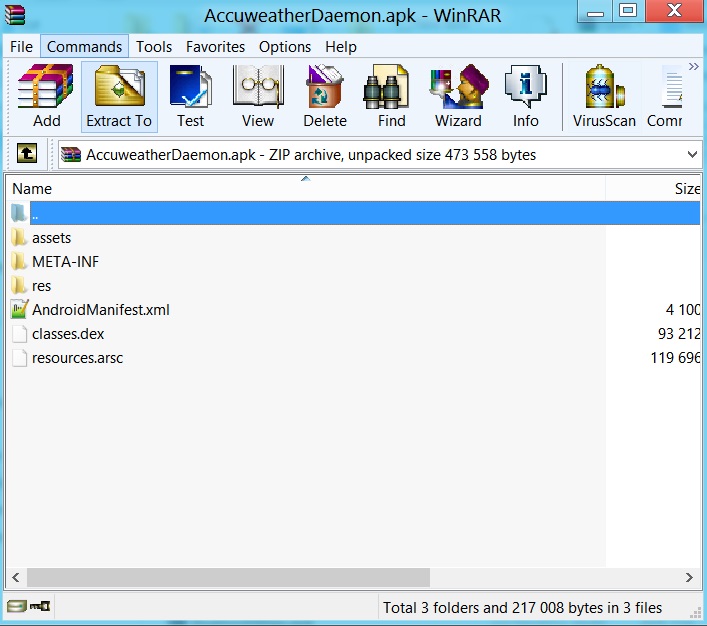The image size is (707, 626).
Task: Click the AndroidManifest.xml file icon
Action: point(19,309)
